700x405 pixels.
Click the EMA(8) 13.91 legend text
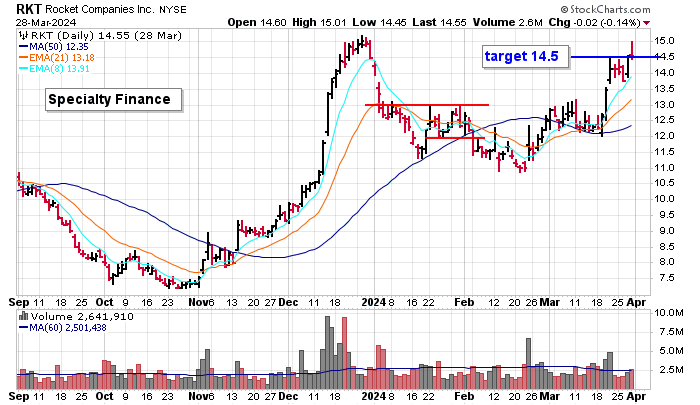pyautogui.click(x=59, y=69)
